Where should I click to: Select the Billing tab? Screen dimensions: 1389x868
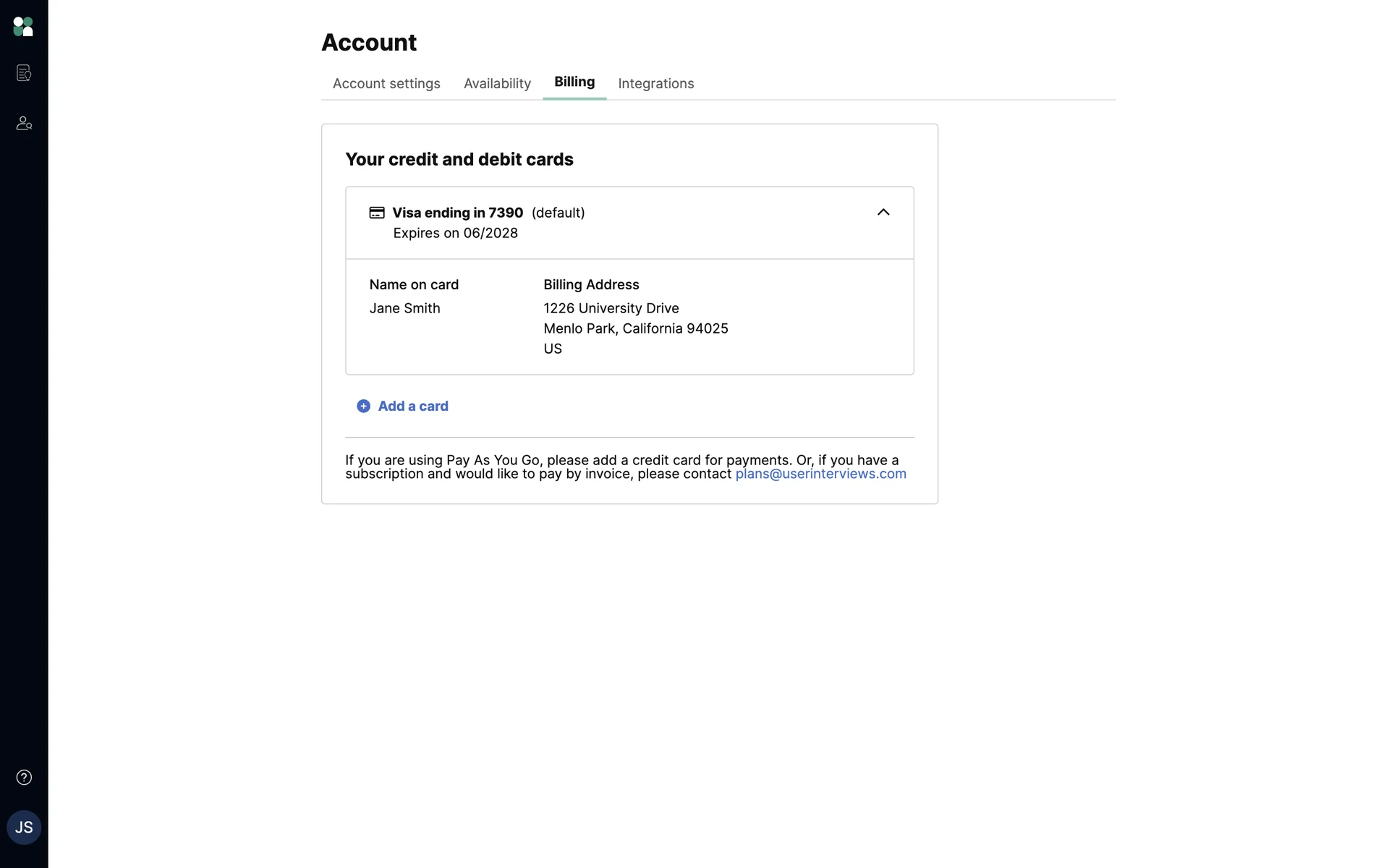tap(574, 82)
